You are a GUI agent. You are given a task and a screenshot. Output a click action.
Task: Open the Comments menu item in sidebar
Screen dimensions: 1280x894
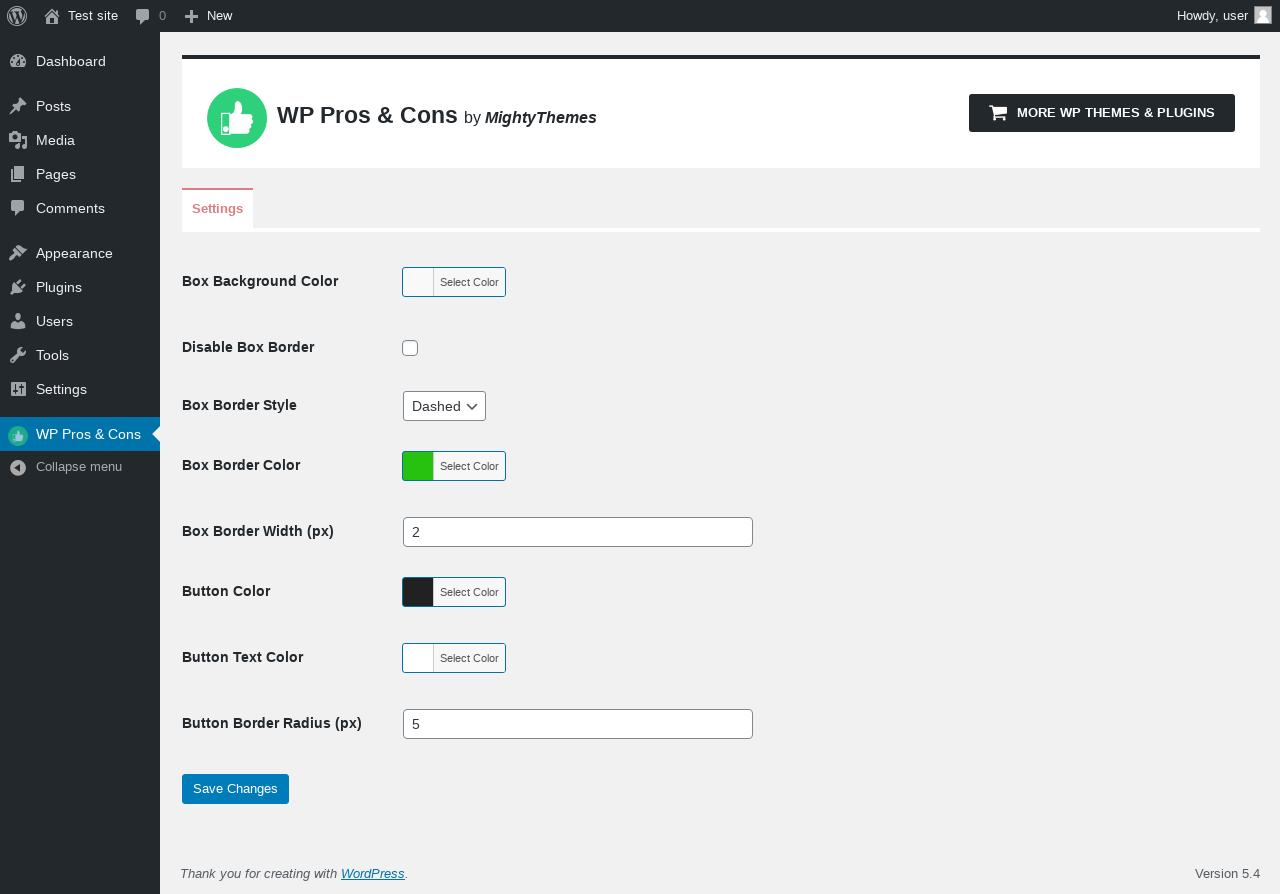(80, 208)
